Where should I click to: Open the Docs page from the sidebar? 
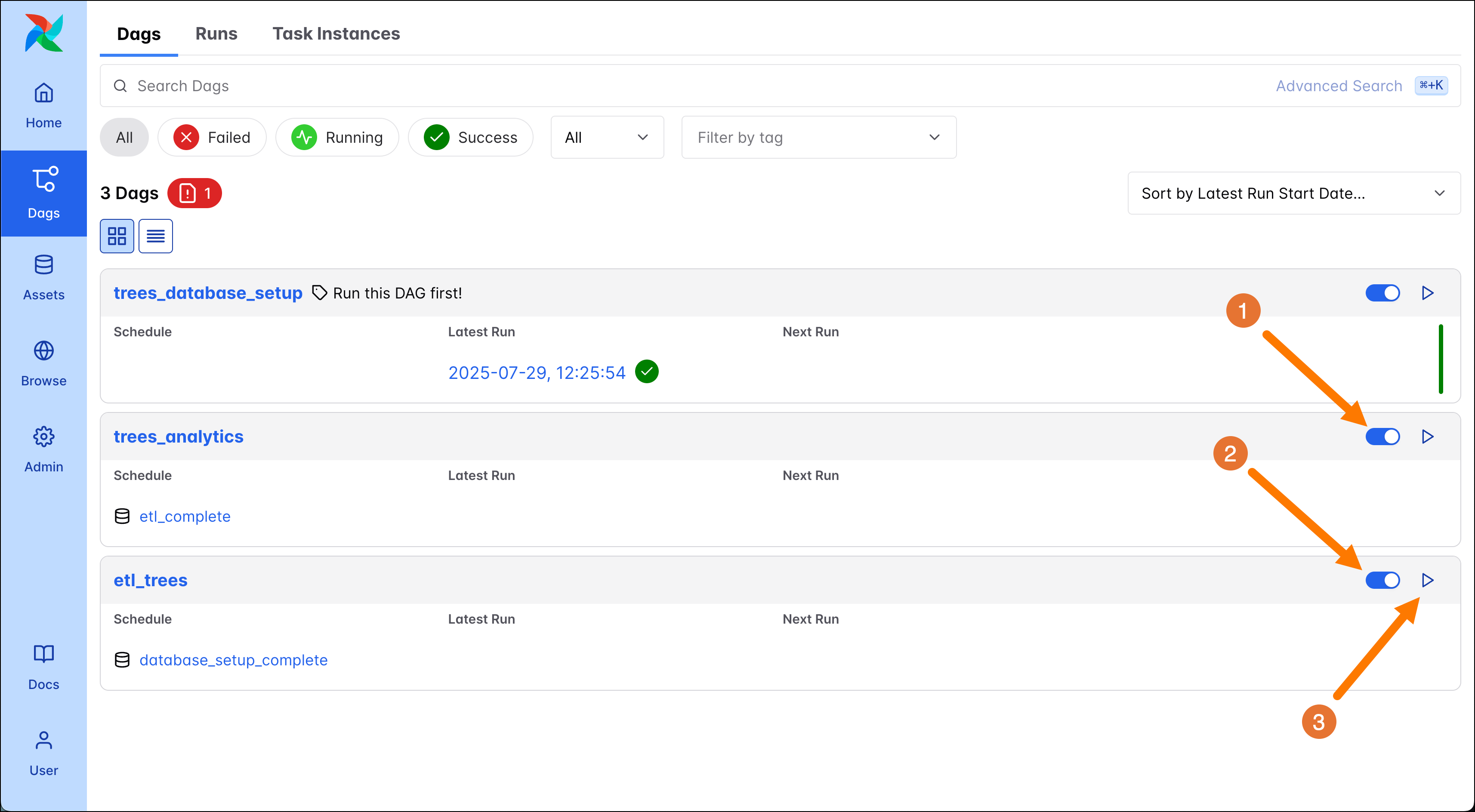point(43,667)
